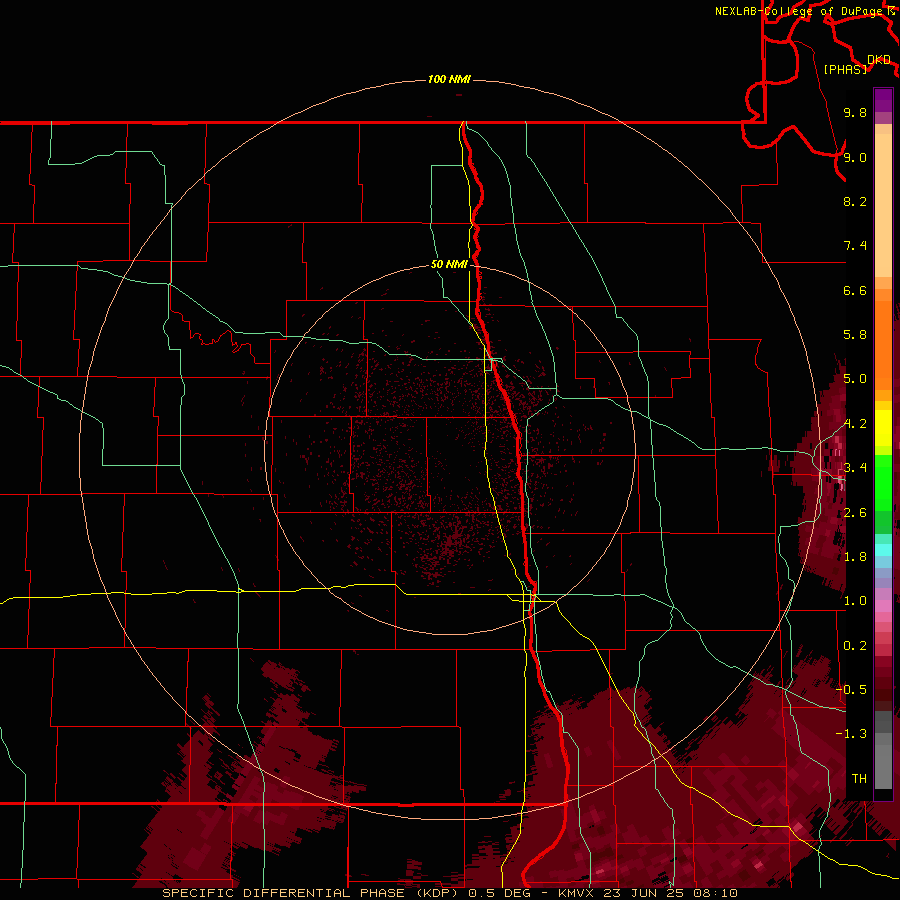The height and width of the screenshot is (900, 900).
Task: Select the cyan band of the color bar
Action: click(x=883, y=550)
